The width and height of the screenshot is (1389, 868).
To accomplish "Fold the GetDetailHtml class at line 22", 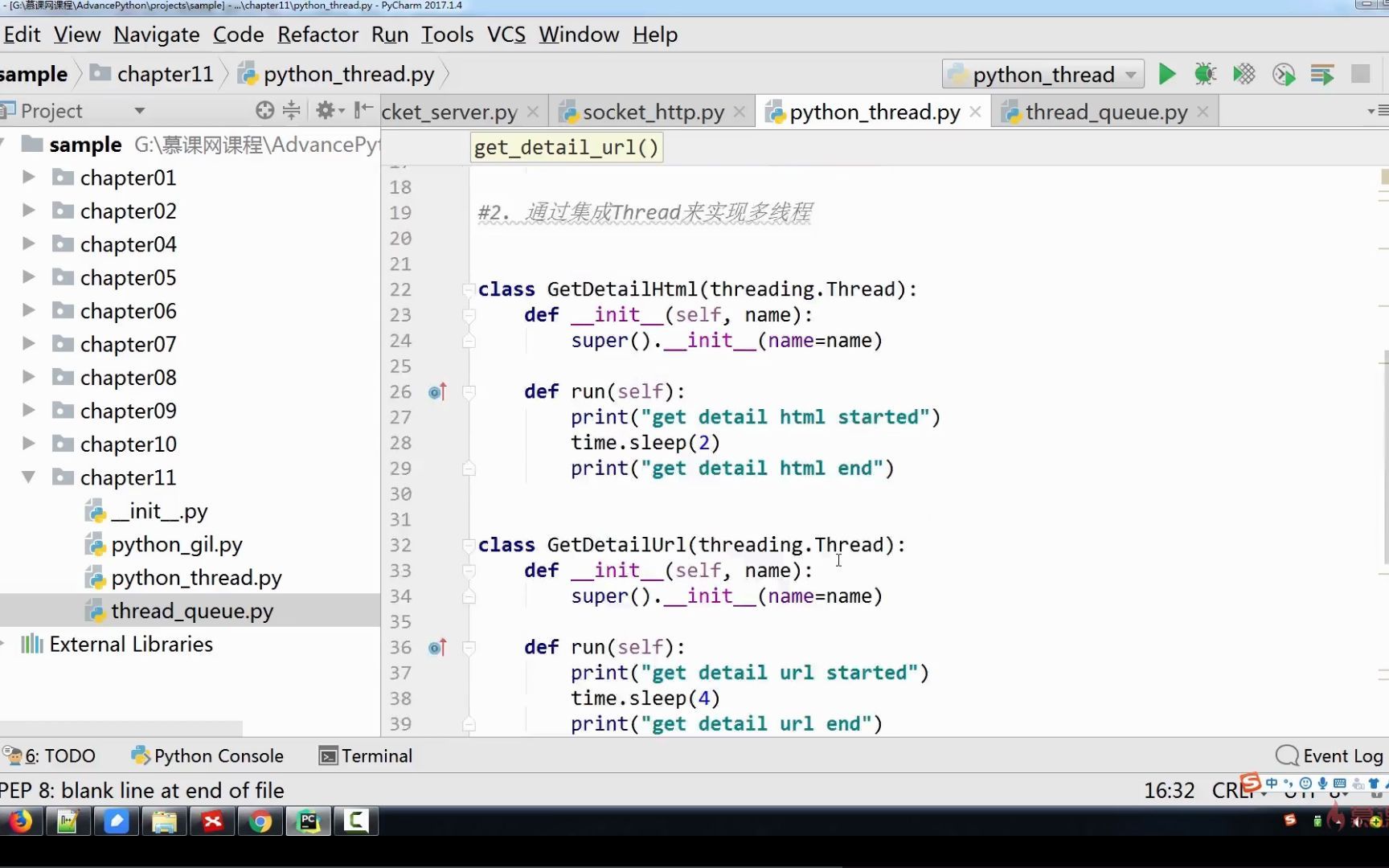I will click(469, 289).
